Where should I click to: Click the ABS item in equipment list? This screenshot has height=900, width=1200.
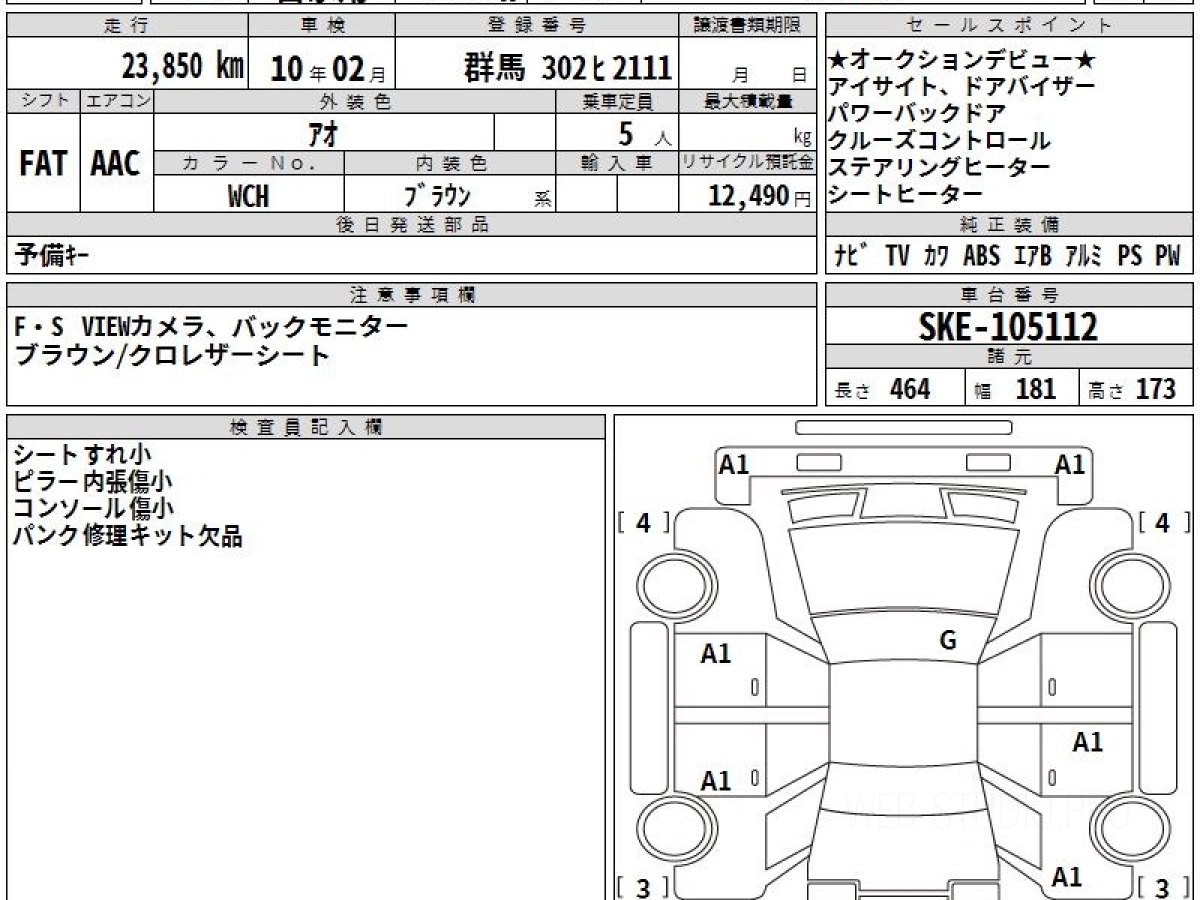click(x=981, y=256)
